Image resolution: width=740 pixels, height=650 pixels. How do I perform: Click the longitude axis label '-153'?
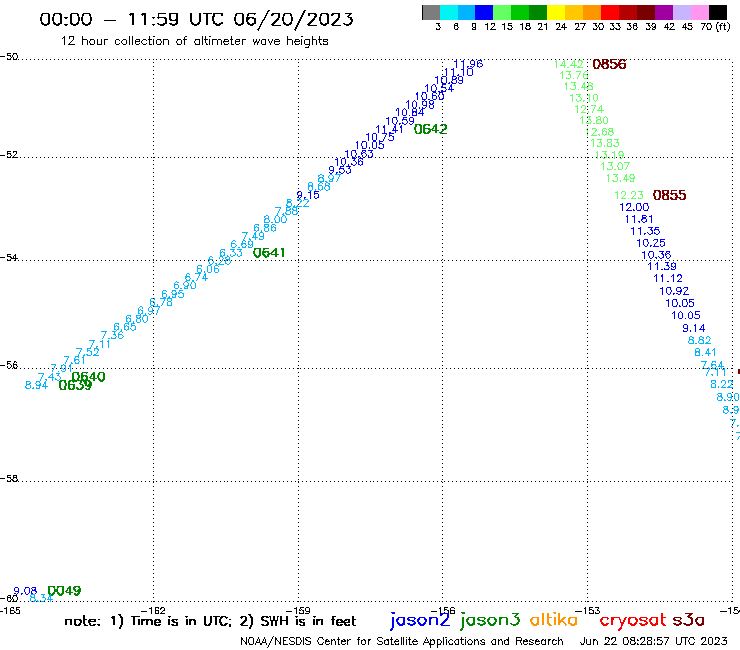588,611
